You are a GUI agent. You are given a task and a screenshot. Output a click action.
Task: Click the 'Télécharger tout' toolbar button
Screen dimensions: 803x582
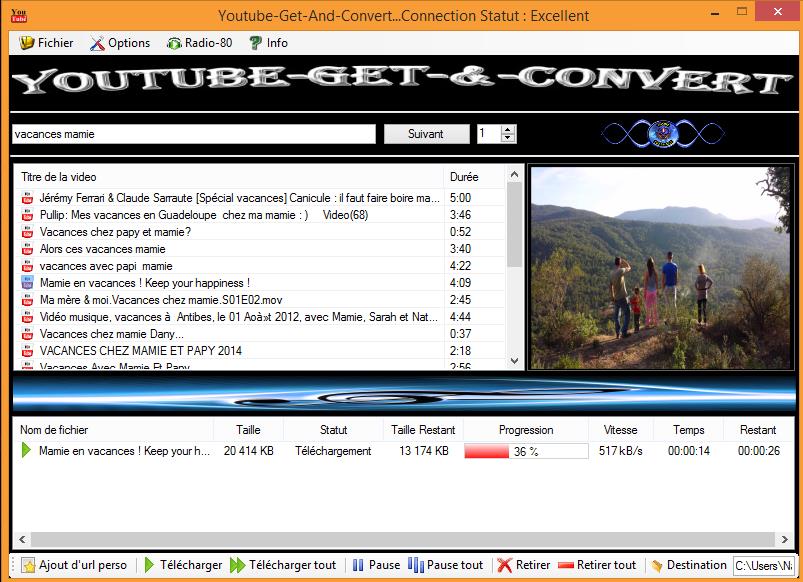[283, 565]
